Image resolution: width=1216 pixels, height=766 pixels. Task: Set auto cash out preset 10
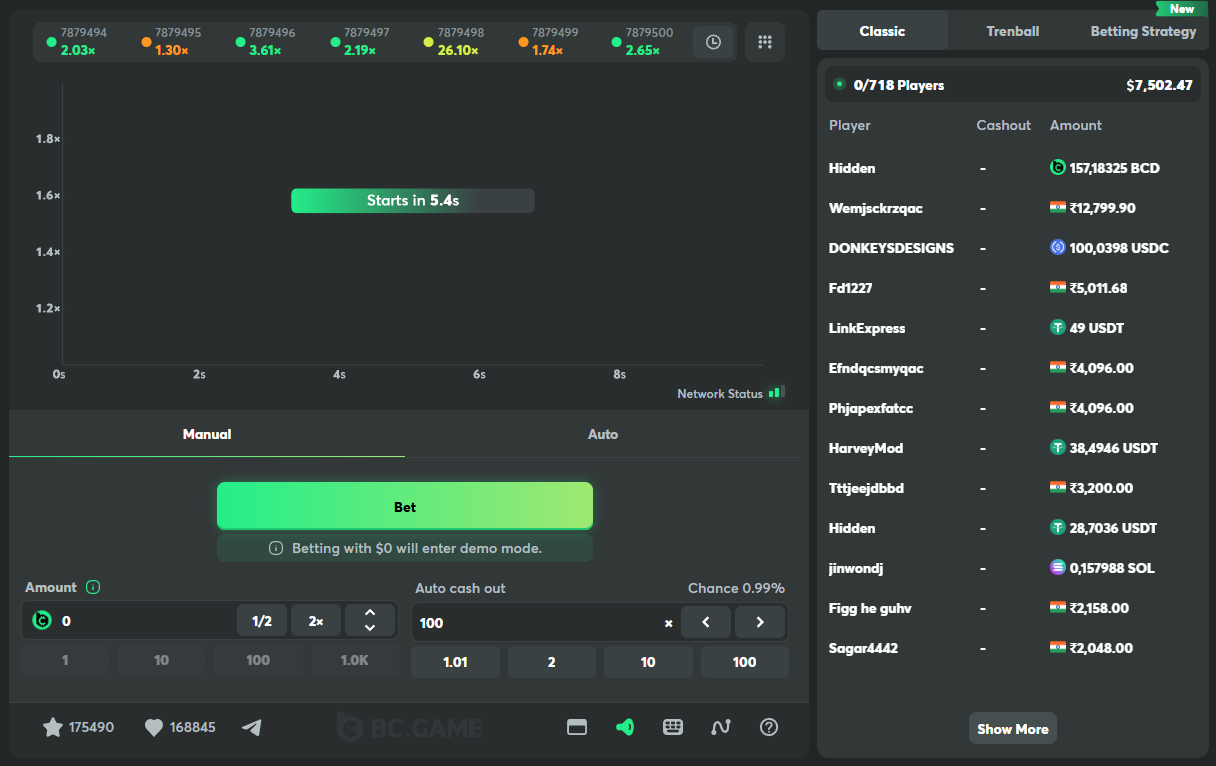pyautogui.click(x=648, y=662)
